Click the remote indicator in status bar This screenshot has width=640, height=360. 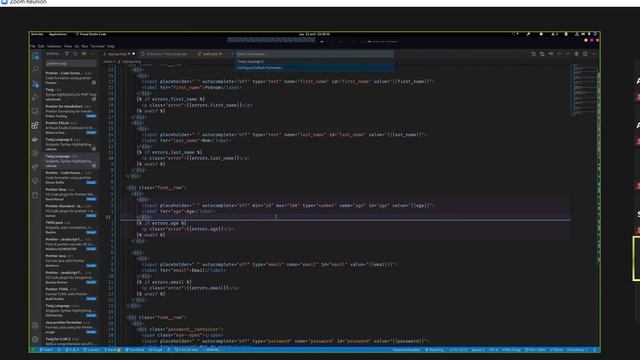(33, 350)
